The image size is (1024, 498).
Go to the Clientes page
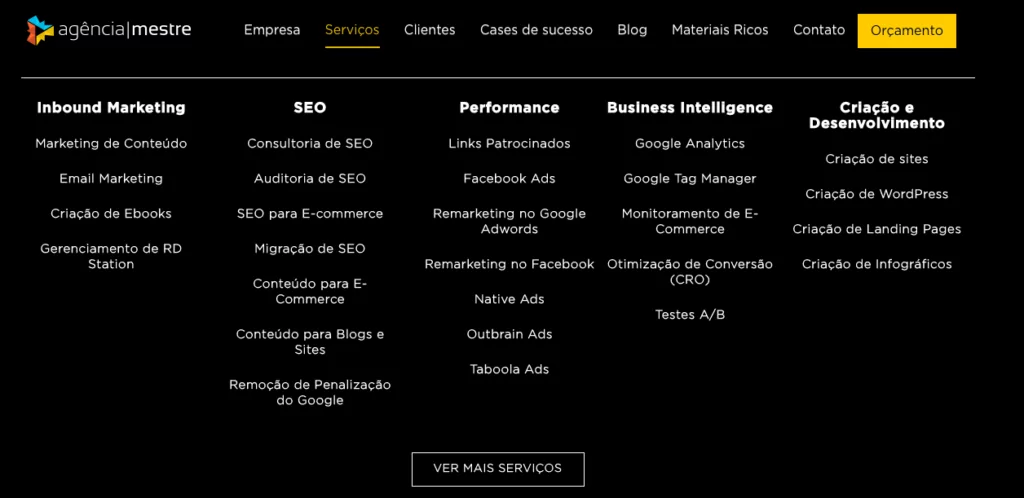430,30
